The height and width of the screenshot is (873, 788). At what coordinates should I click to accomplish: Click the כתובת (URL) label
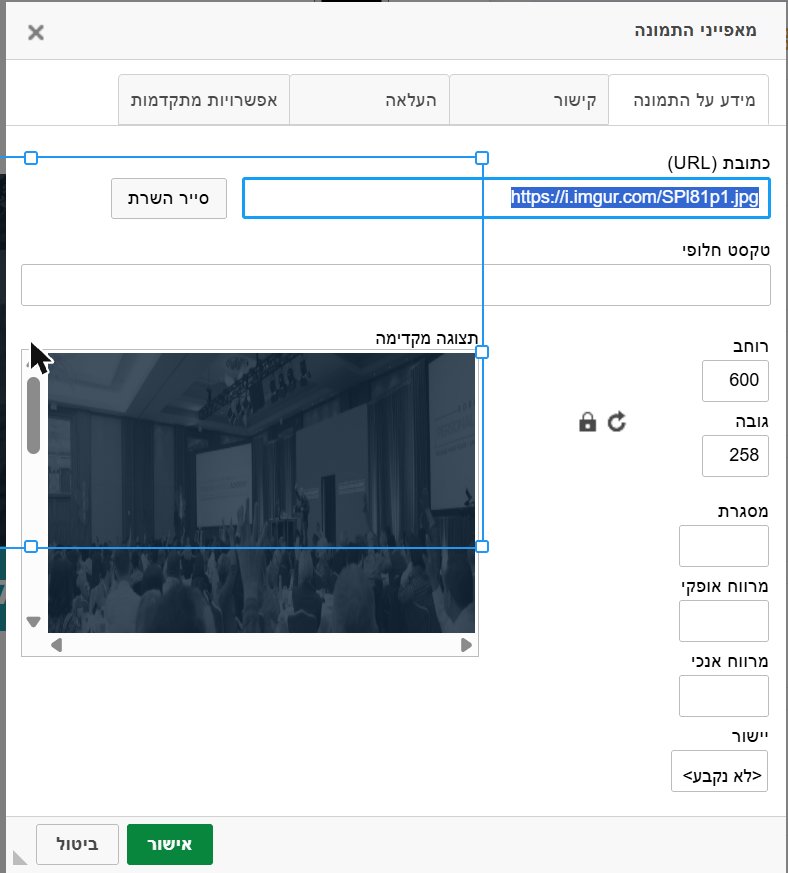click(x=718, y=163)
